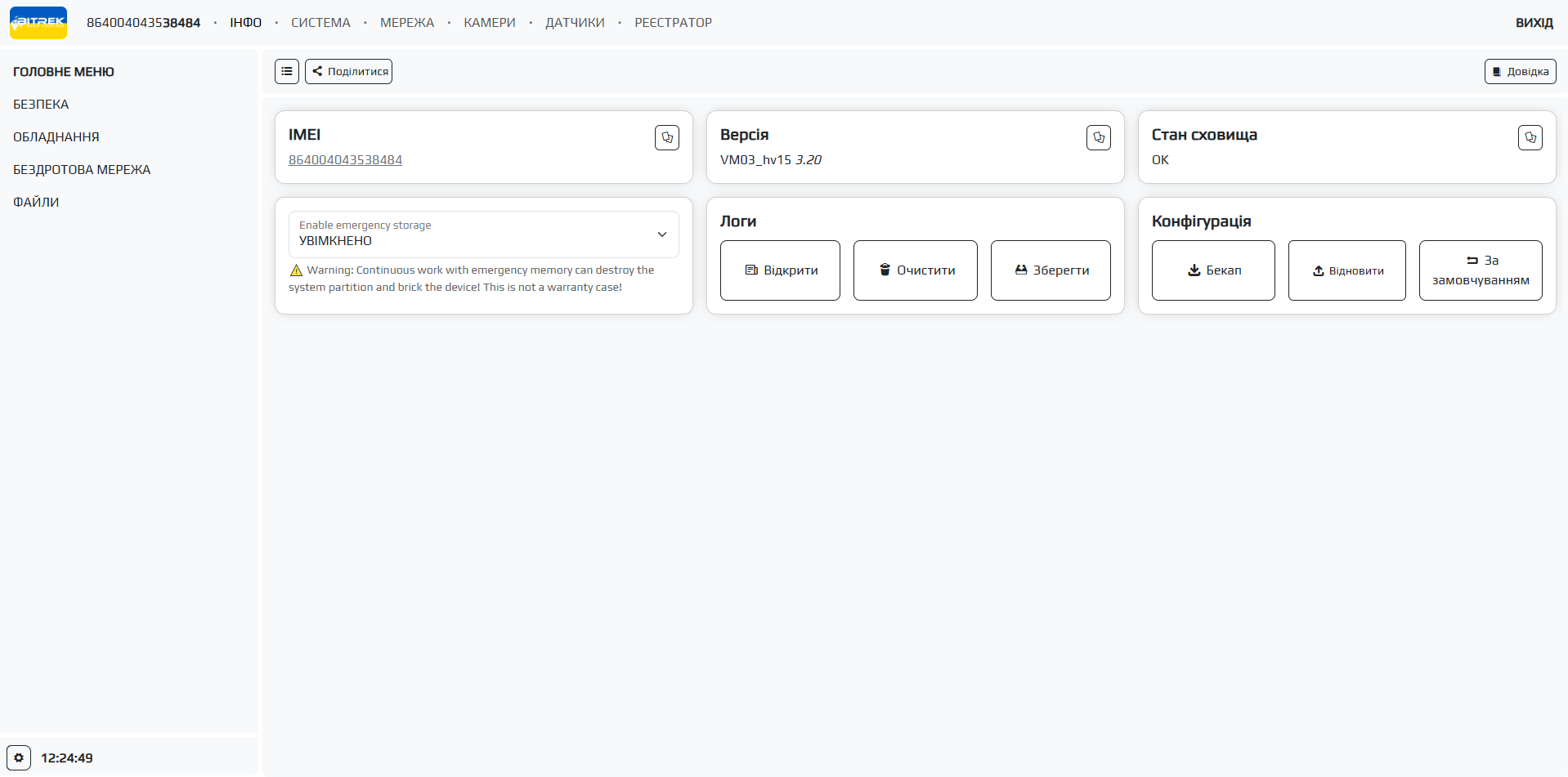
Task: Open settings gear near the clock
Action: tap(19, 757)
